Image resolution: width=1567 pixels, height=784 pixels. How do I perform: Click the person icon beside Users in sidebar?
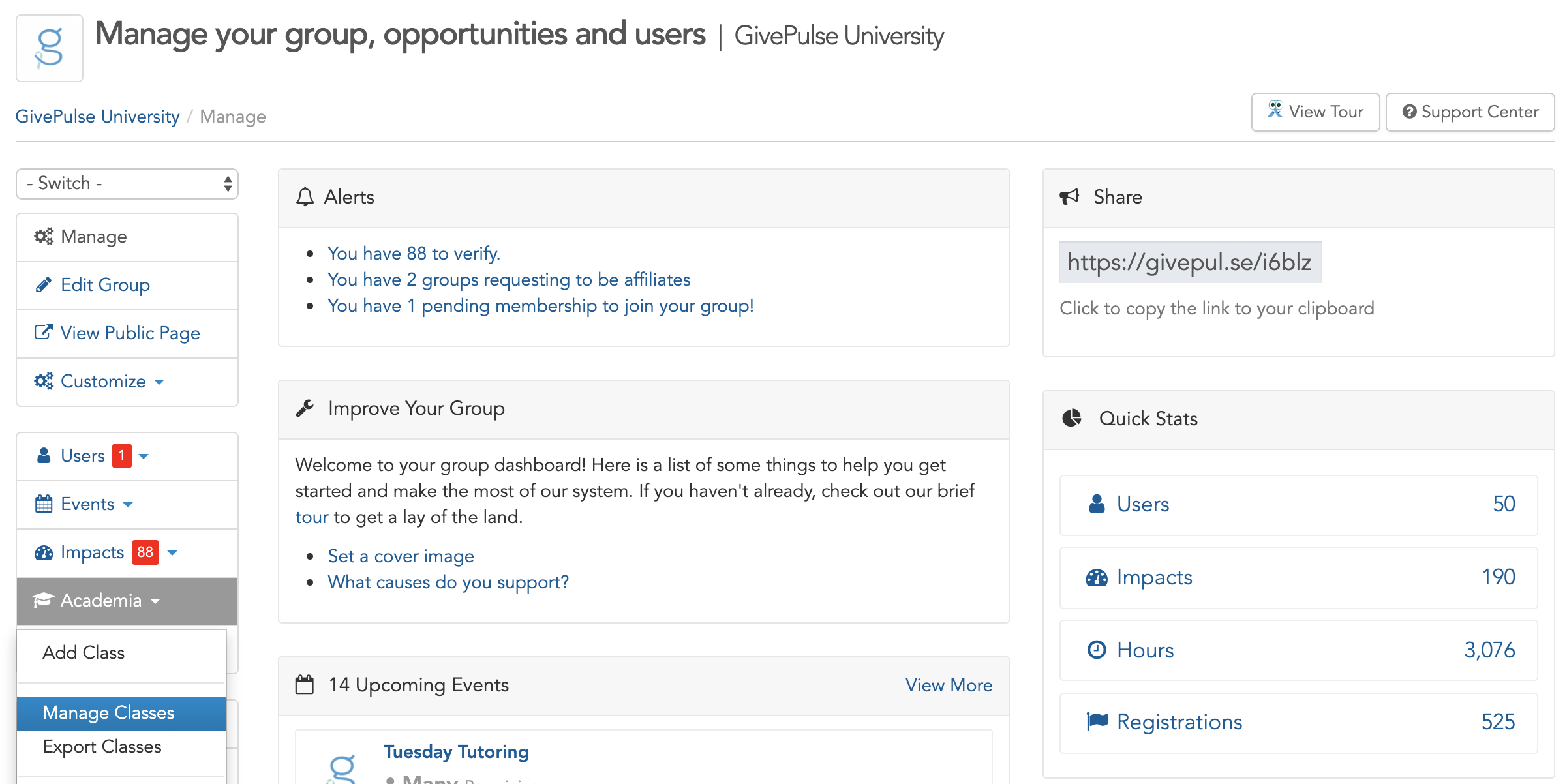click(x=44, y=455)
